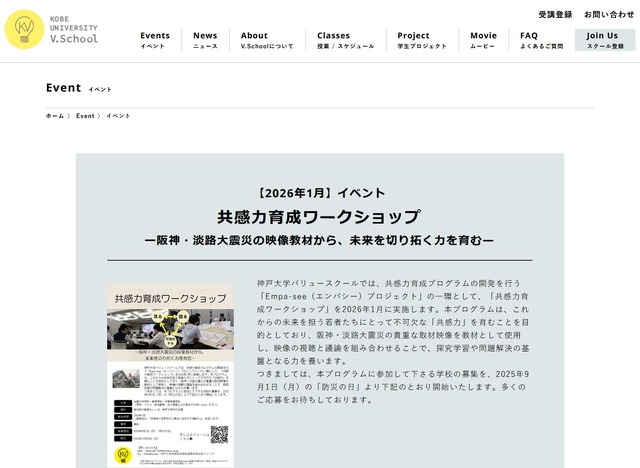Click the KOBE UNIVERSITY V.School text logo
640x468 pixels.
click(73, 29)
